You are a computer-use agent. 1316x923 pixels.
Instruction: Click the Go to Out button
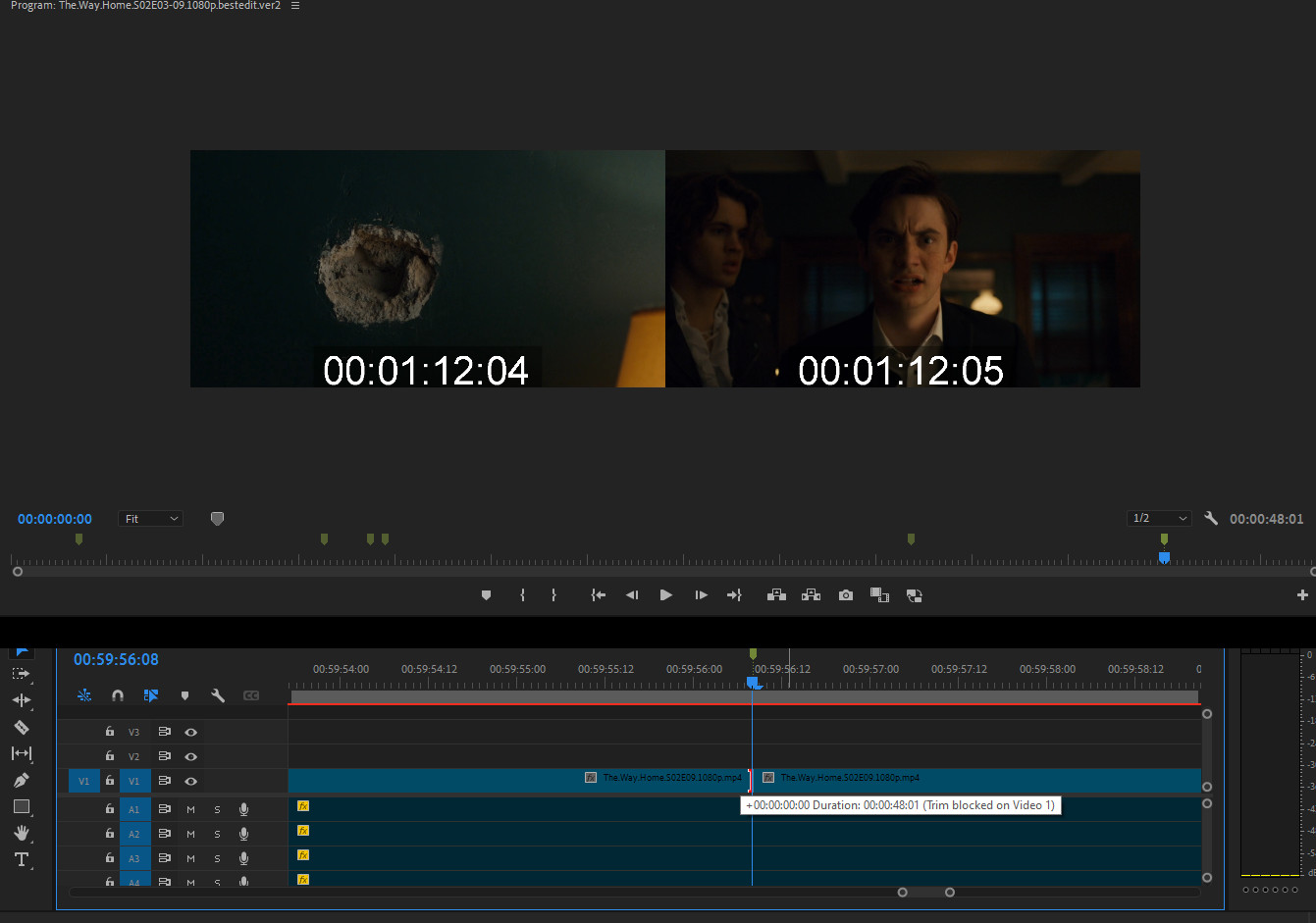tap(734, 595)
